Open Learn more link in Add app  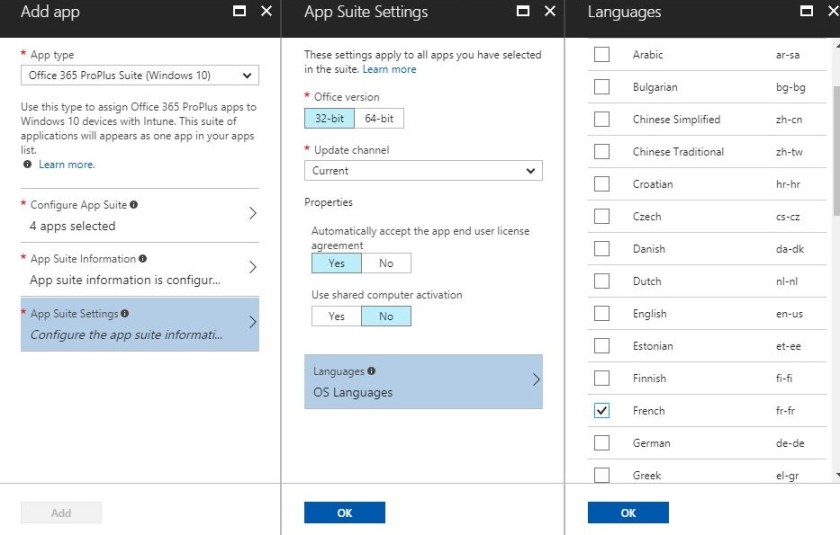[66, 164]
